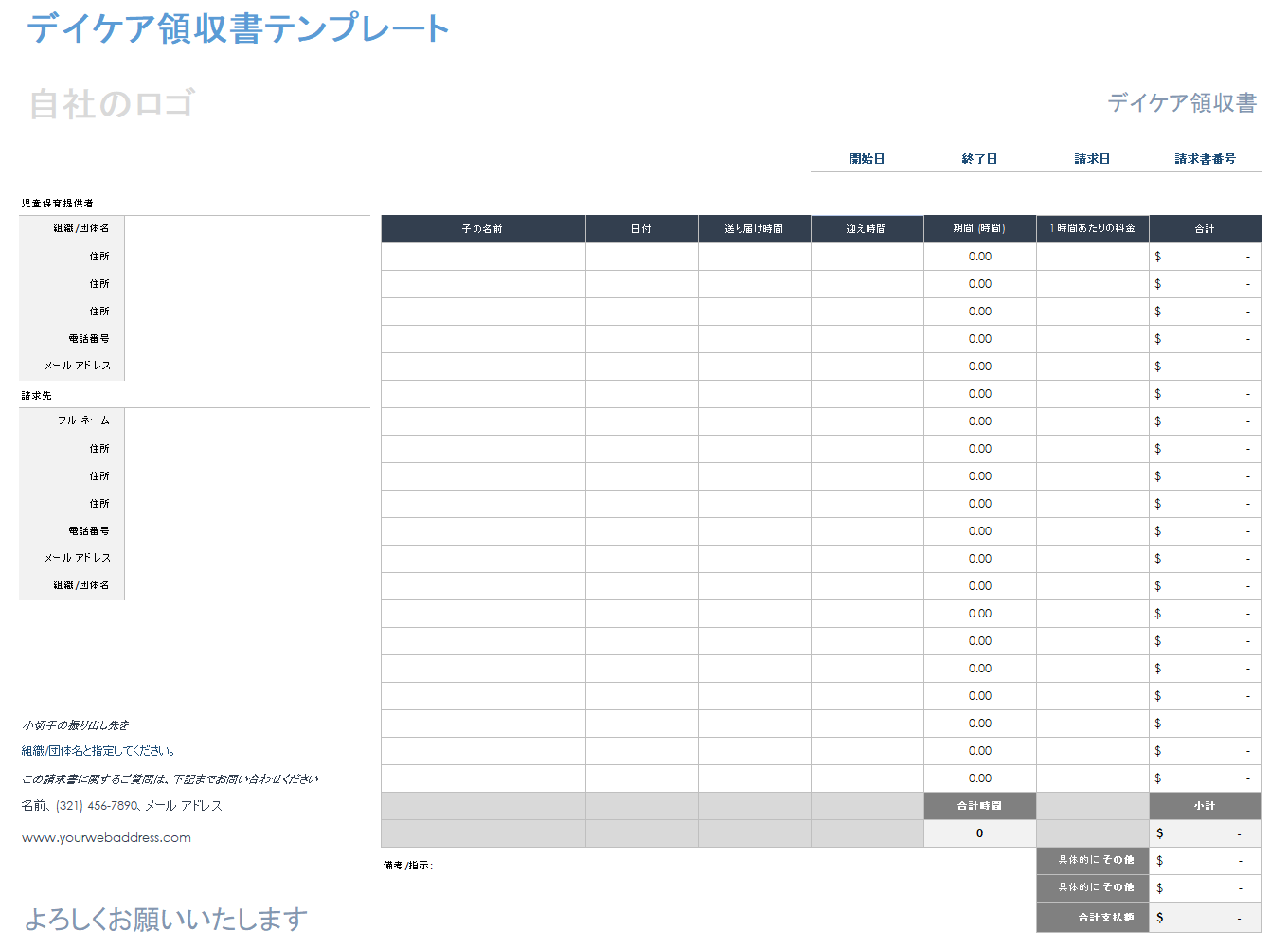Click the amount cell beside 合計支払額
This screenshot has width=1288, height=948.
click(x=1206, y=918)
